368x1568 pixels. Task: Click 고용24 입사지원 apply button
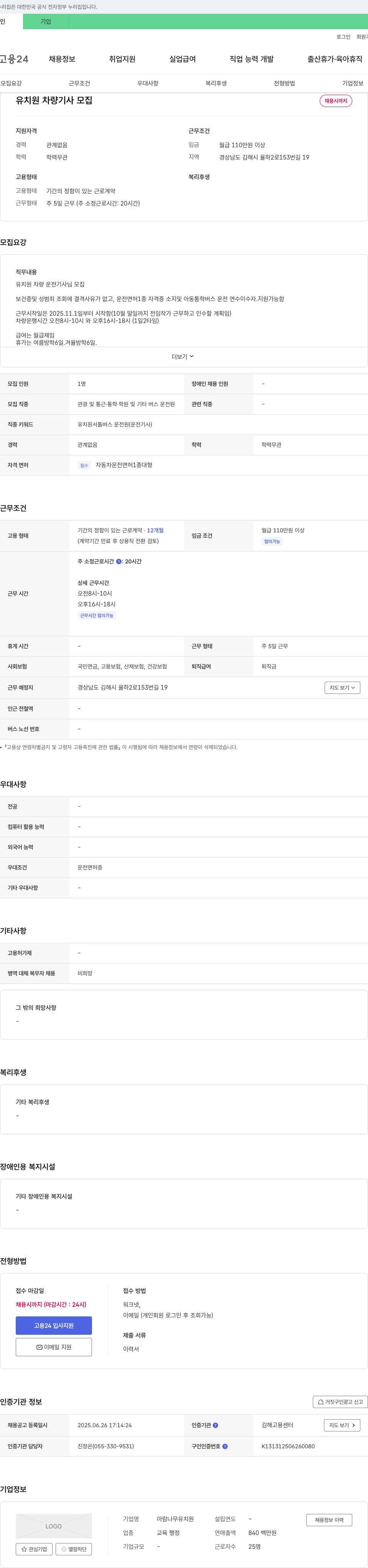click(x=54, y=1326)
